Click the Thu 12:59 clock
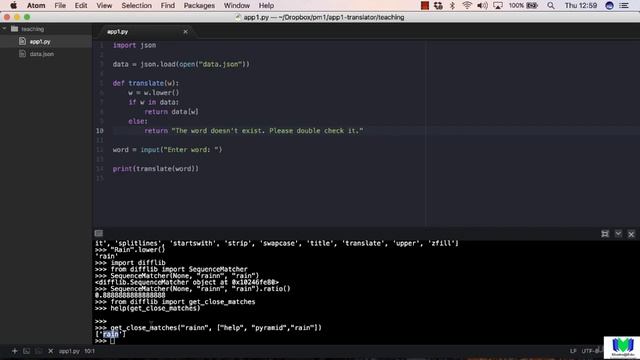 [581, 5]
